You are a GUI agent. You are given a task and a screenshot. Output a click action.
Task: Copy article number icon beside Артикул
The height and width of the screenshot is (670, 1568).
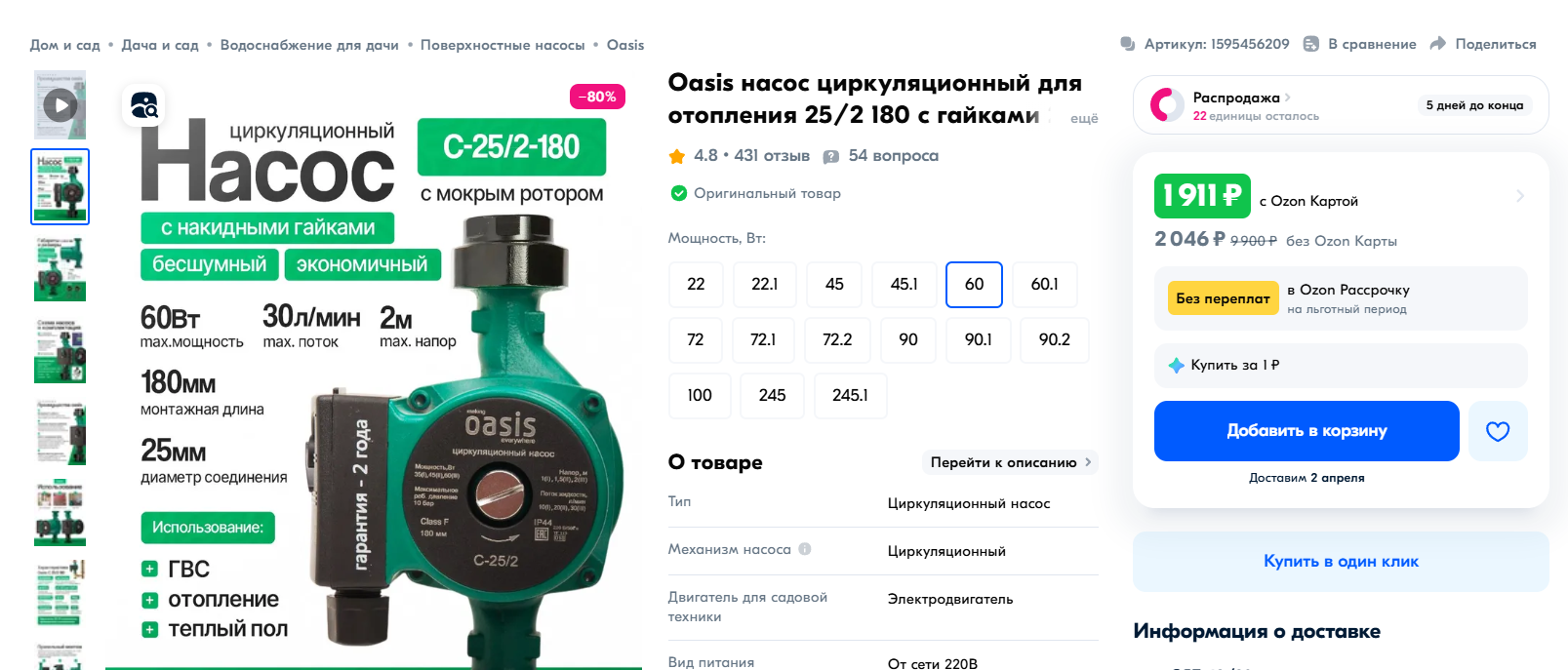click(x=1128, y=44)
